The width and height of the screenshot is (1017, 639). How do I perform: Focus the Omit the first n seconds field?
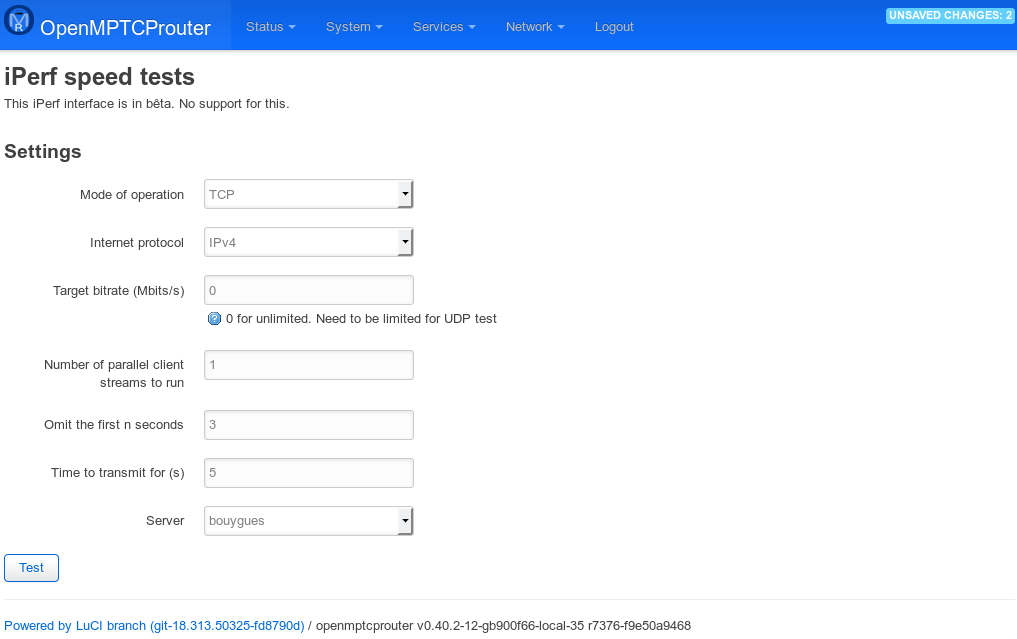tap(309, 425)
